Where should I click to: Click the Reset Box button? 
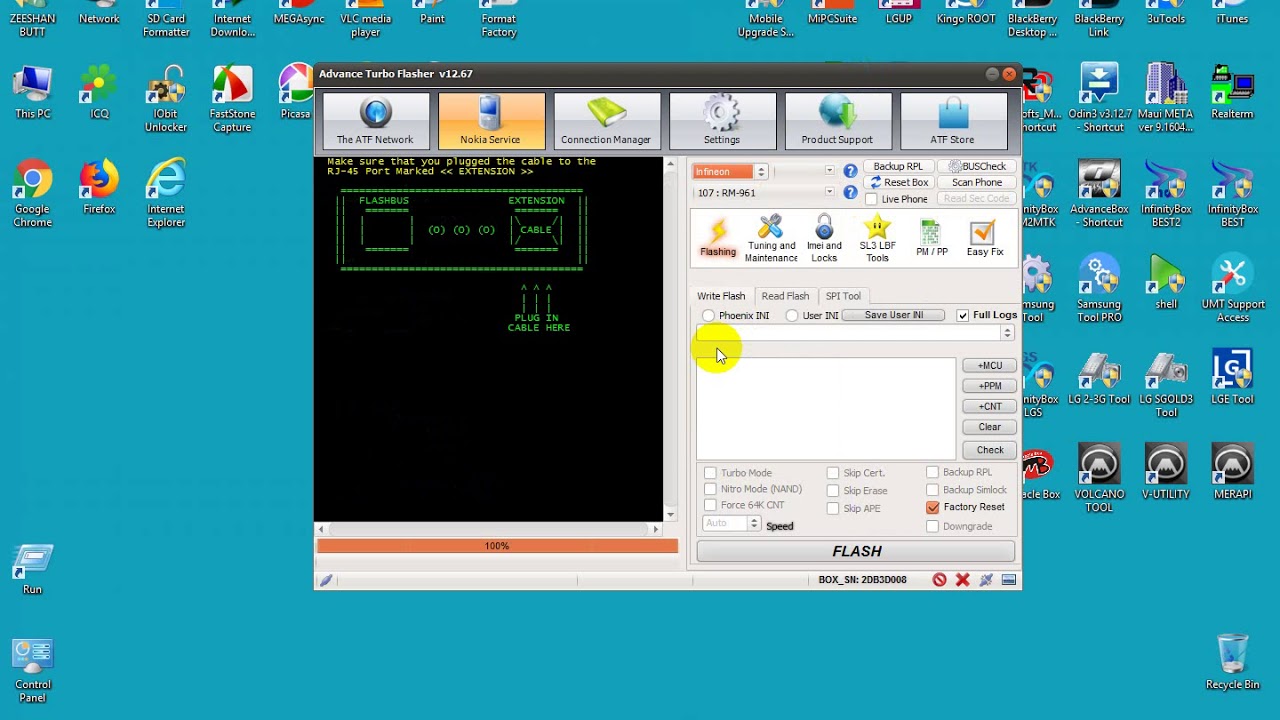point(898,183)
